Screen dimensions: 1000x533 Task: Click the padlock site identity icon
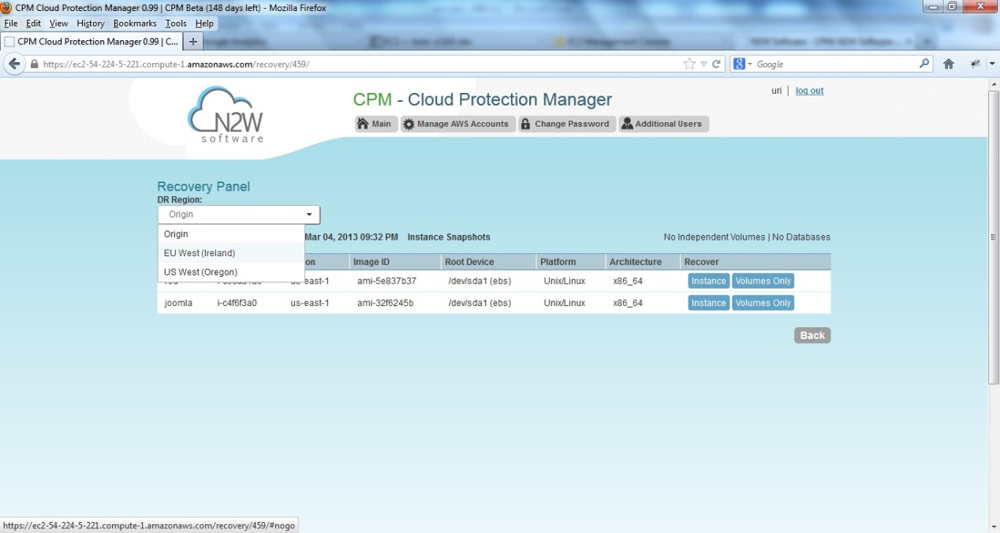pyautogui.click(x=34, y=64)
